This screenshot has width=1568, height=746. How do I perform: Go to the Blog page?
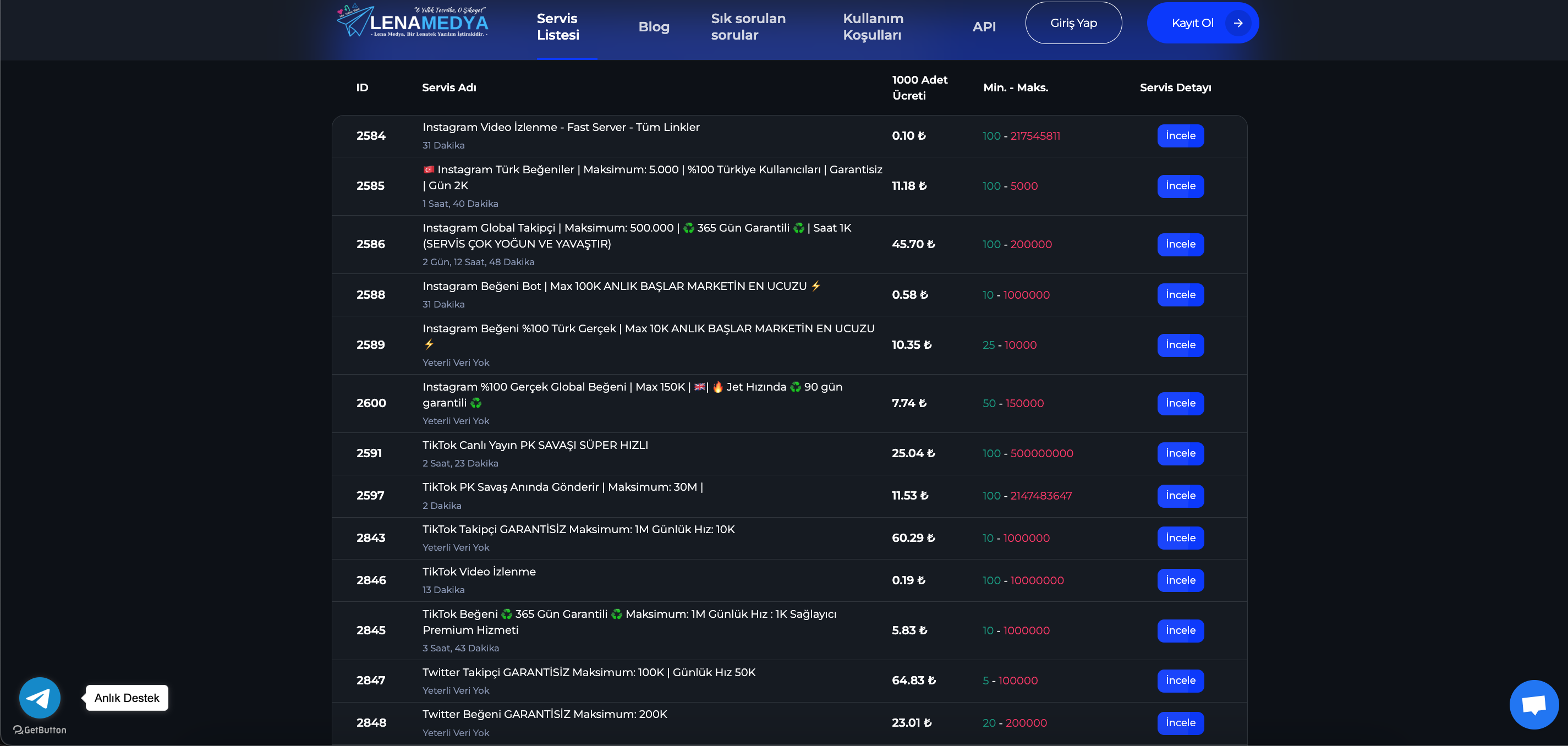coord(654,27)
